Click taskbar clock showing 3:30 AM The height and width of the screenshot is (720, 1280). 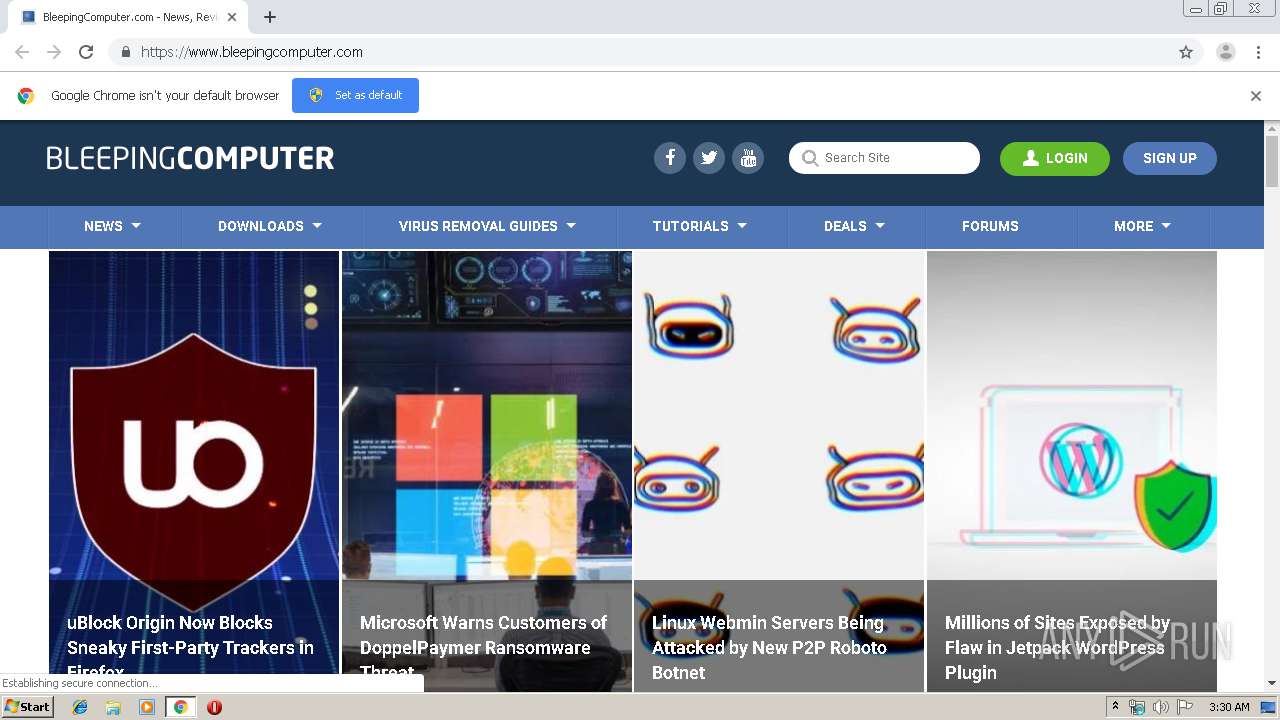1229,707
